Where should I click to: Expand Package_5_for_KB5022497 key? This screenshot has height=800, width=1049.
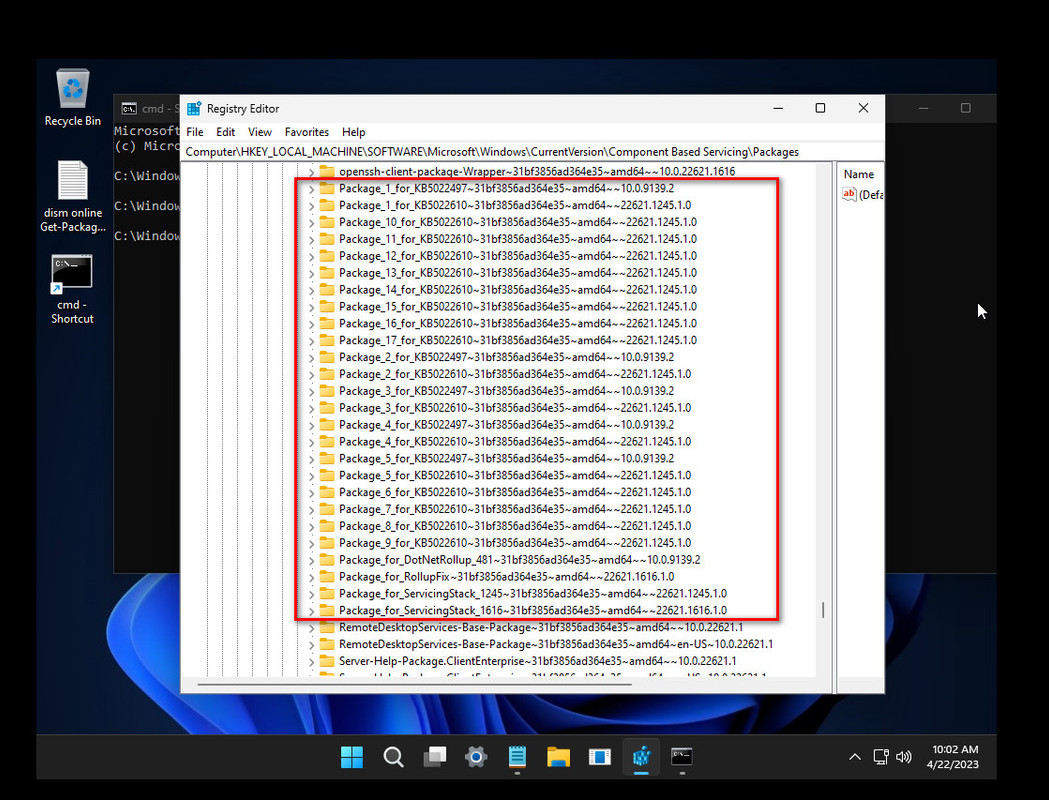(x=311, y=459)
